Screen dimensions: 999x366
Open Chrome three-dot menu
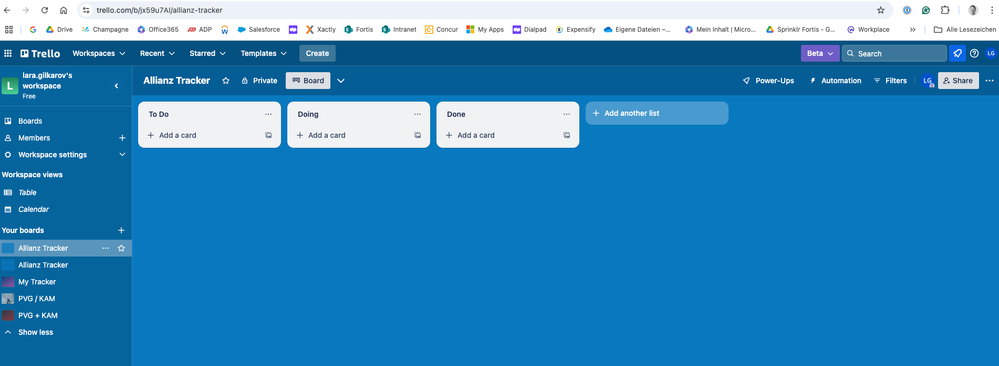991,10
